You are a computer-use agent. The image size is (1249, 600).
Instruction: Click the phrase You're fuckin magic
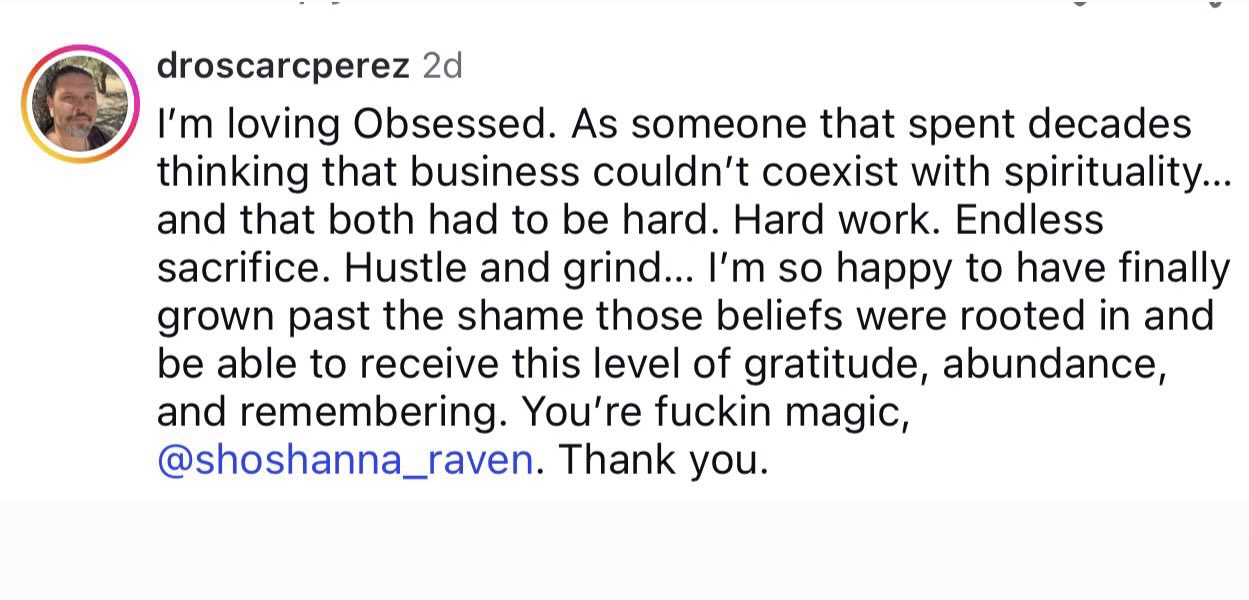[x=717, y=414]
